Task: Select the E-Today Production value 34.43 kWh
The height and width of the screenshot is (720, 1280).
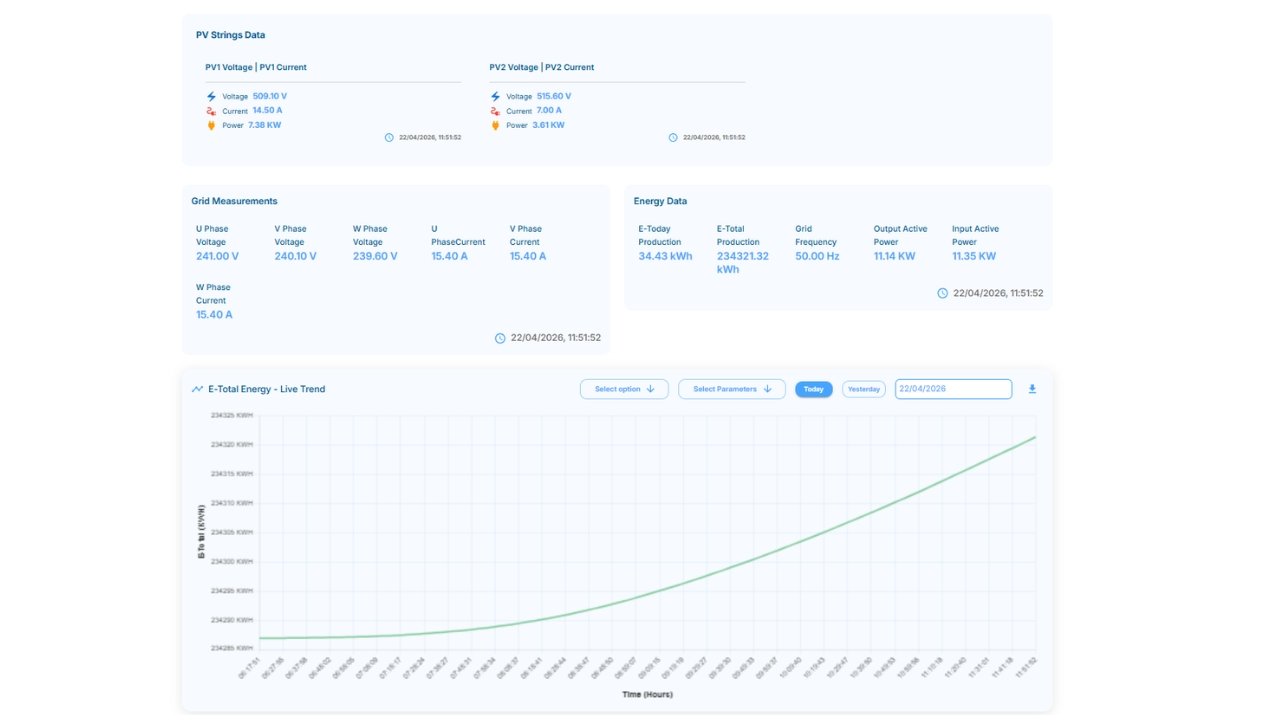Action: (665, 256)
